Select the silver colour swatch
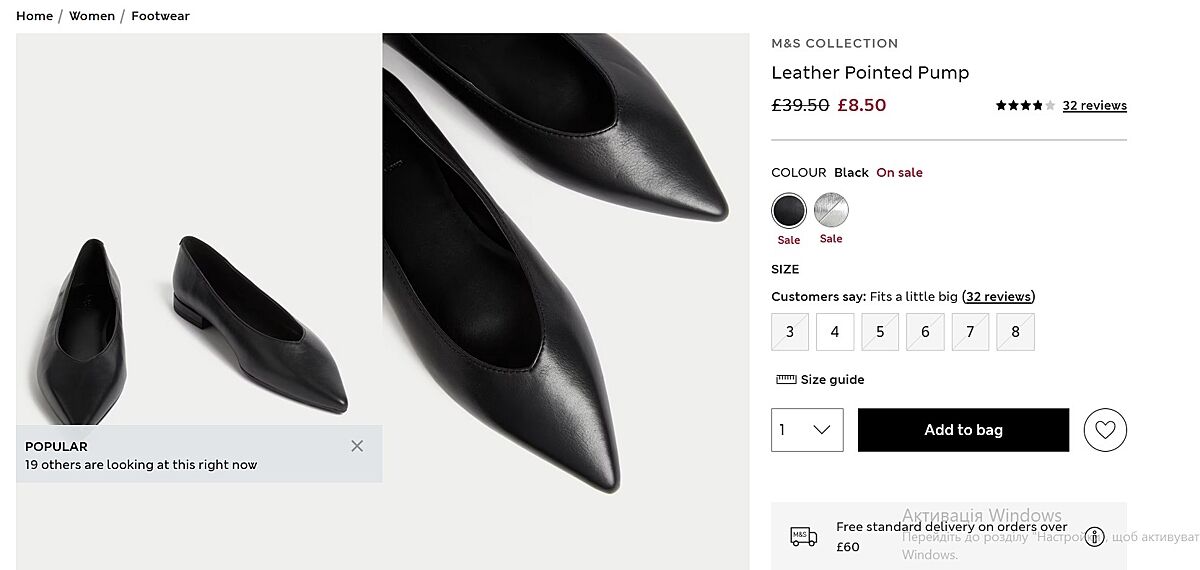1200x570 pixels. pyautogui.click(x=831, y=211)
